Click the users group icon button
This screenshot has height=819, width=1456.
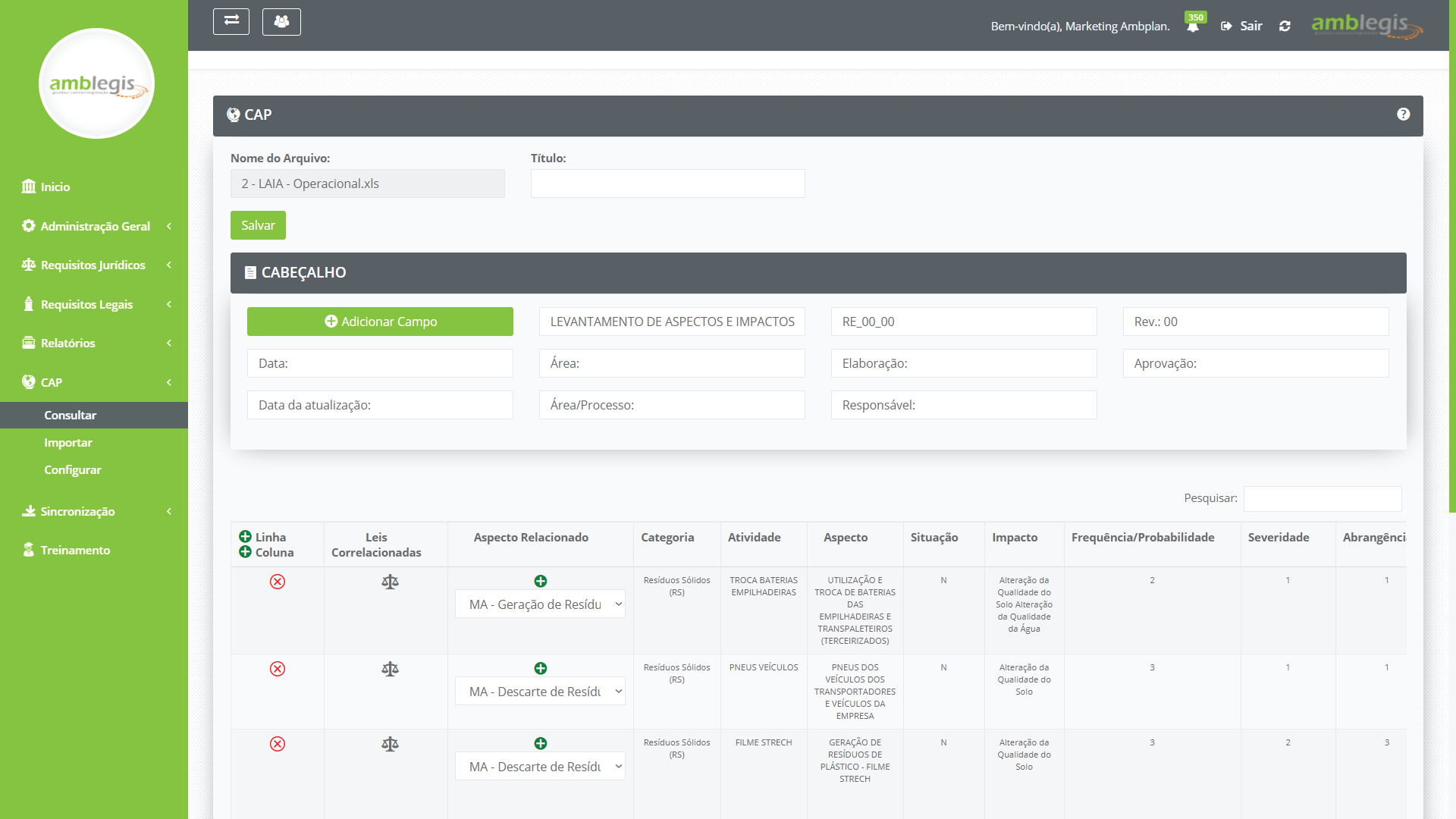281,21
